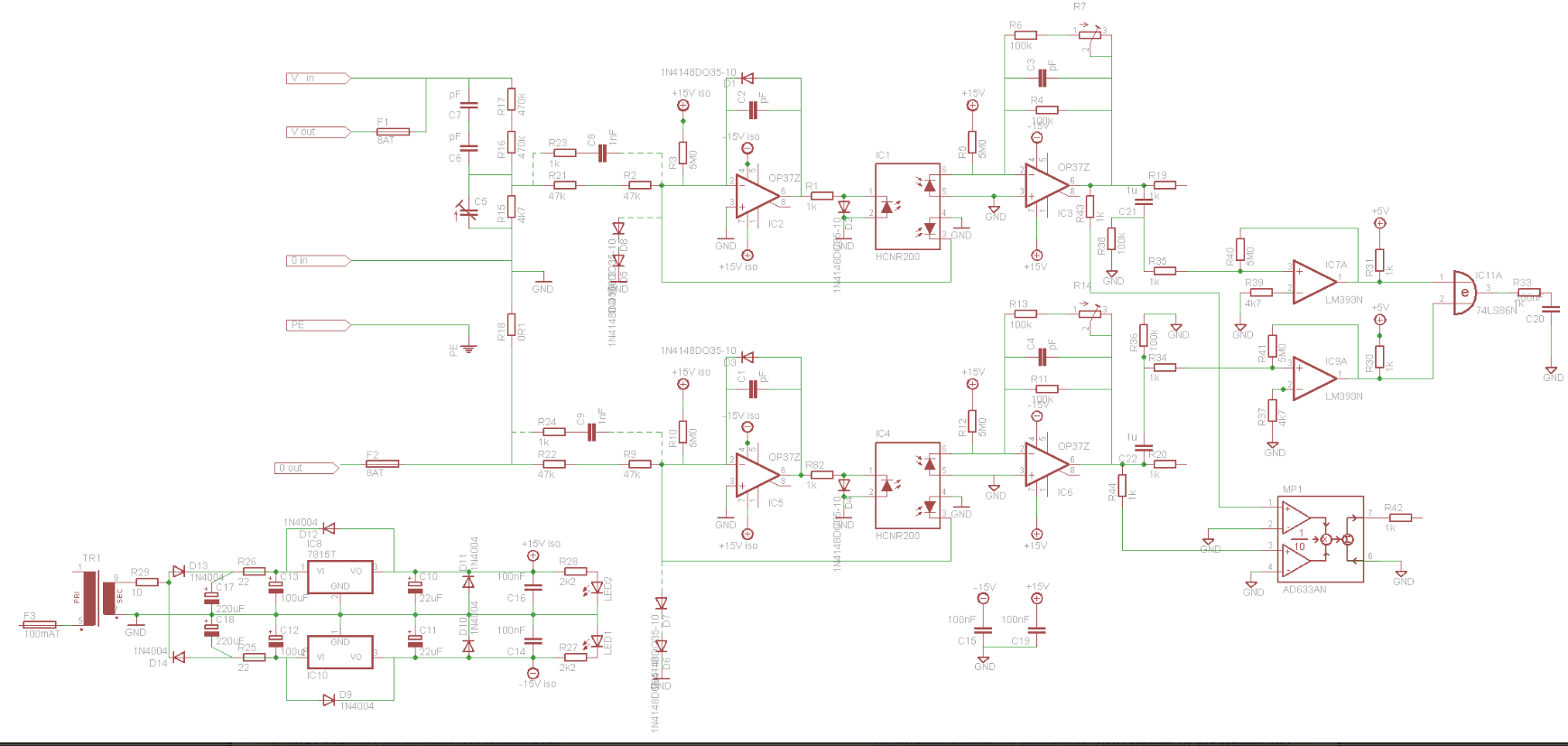Click rectifier diode D13

(179, 571)
